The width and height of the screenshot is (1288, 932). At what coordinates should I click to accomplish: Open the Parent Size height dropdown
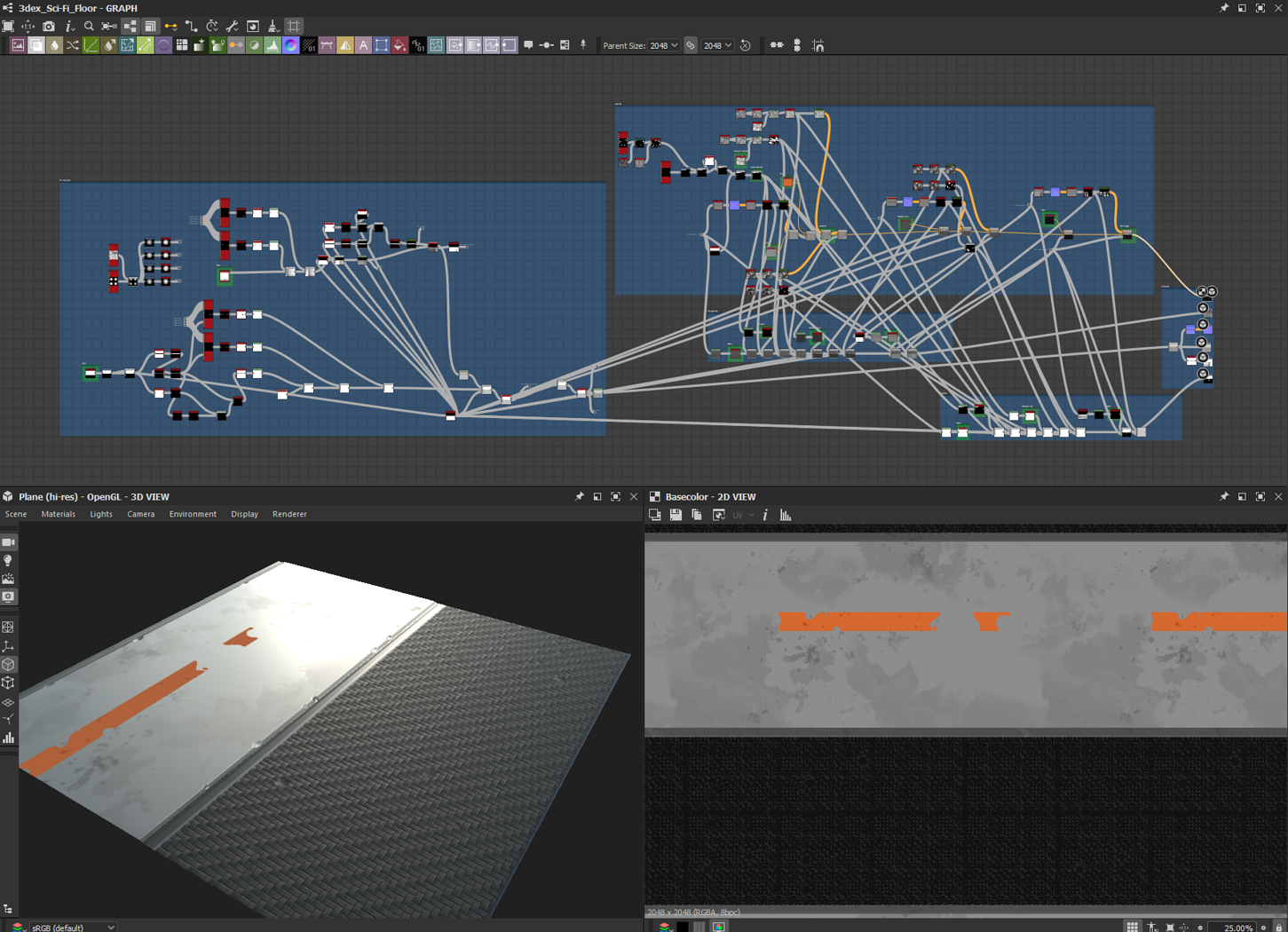(718, 45)
